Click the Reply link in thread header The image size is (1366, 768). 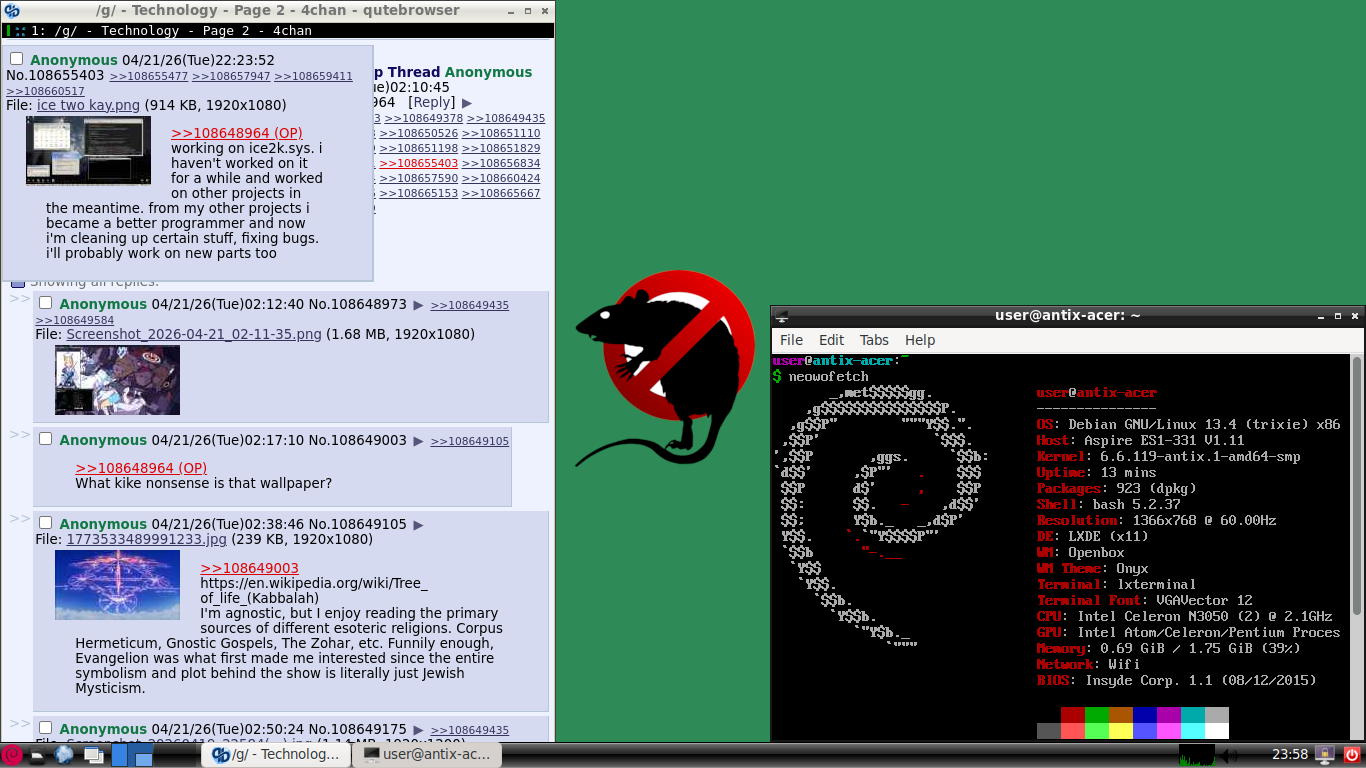click(432, 102)
